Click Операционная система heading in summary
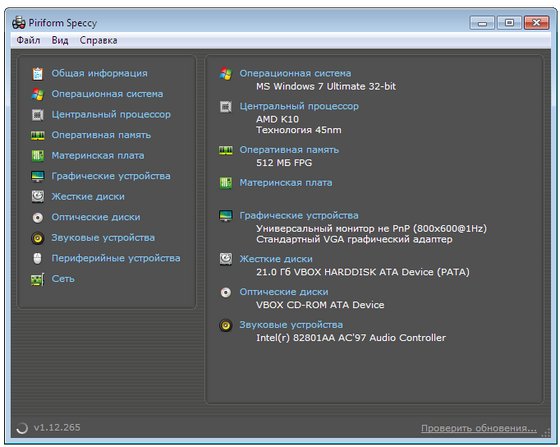Image resolution: width=560 pixels, height=447 pixels. click(x=295, y=73)
